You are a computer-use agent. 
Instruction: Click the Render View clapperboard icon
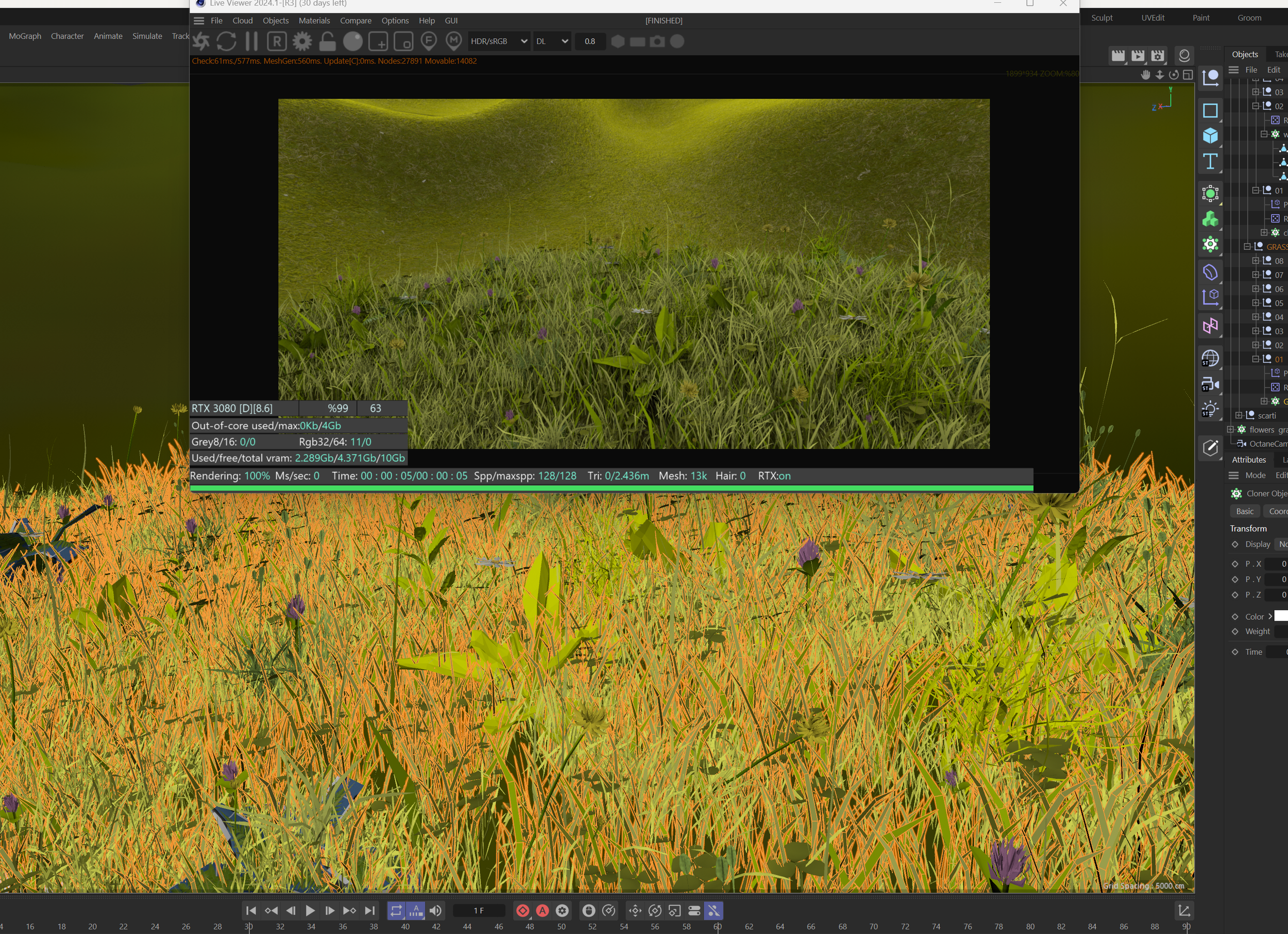pyautogui.click(x=1117, y=56)
